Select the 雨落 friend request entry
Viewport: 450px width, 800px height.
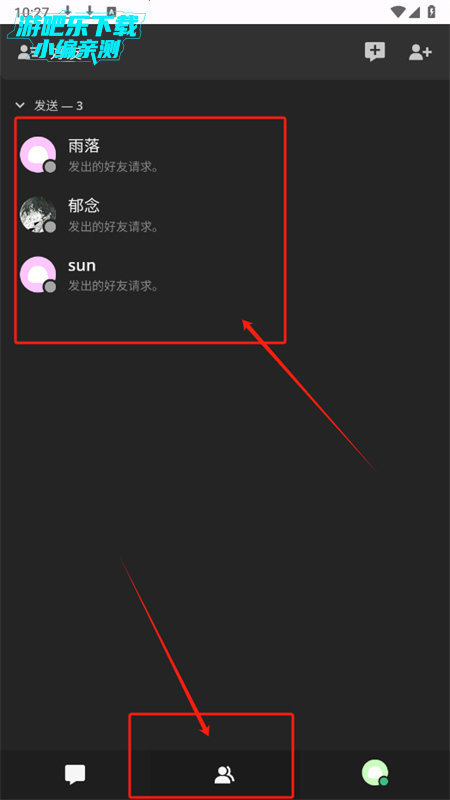point(150,155)
